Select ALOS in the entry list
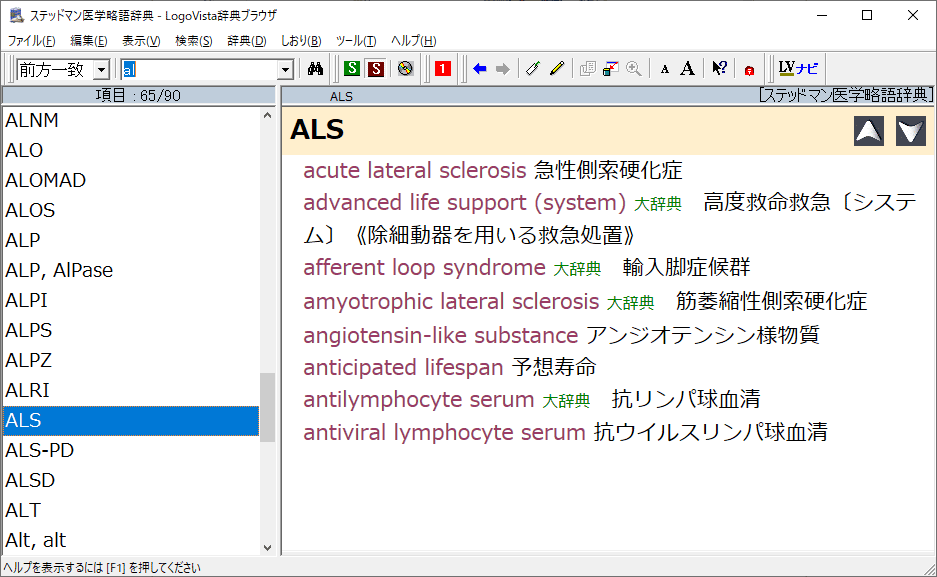Image resolution: width=937 pixels, height=577 pixels. pos(131,210)
